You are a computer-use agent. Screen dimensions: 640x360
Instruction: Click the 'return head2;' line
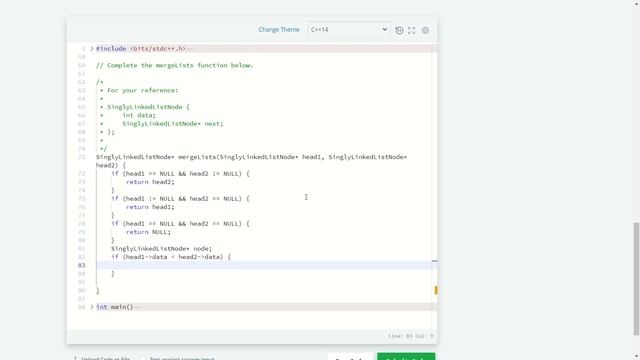pyautogui.click(x=150, y=182)
